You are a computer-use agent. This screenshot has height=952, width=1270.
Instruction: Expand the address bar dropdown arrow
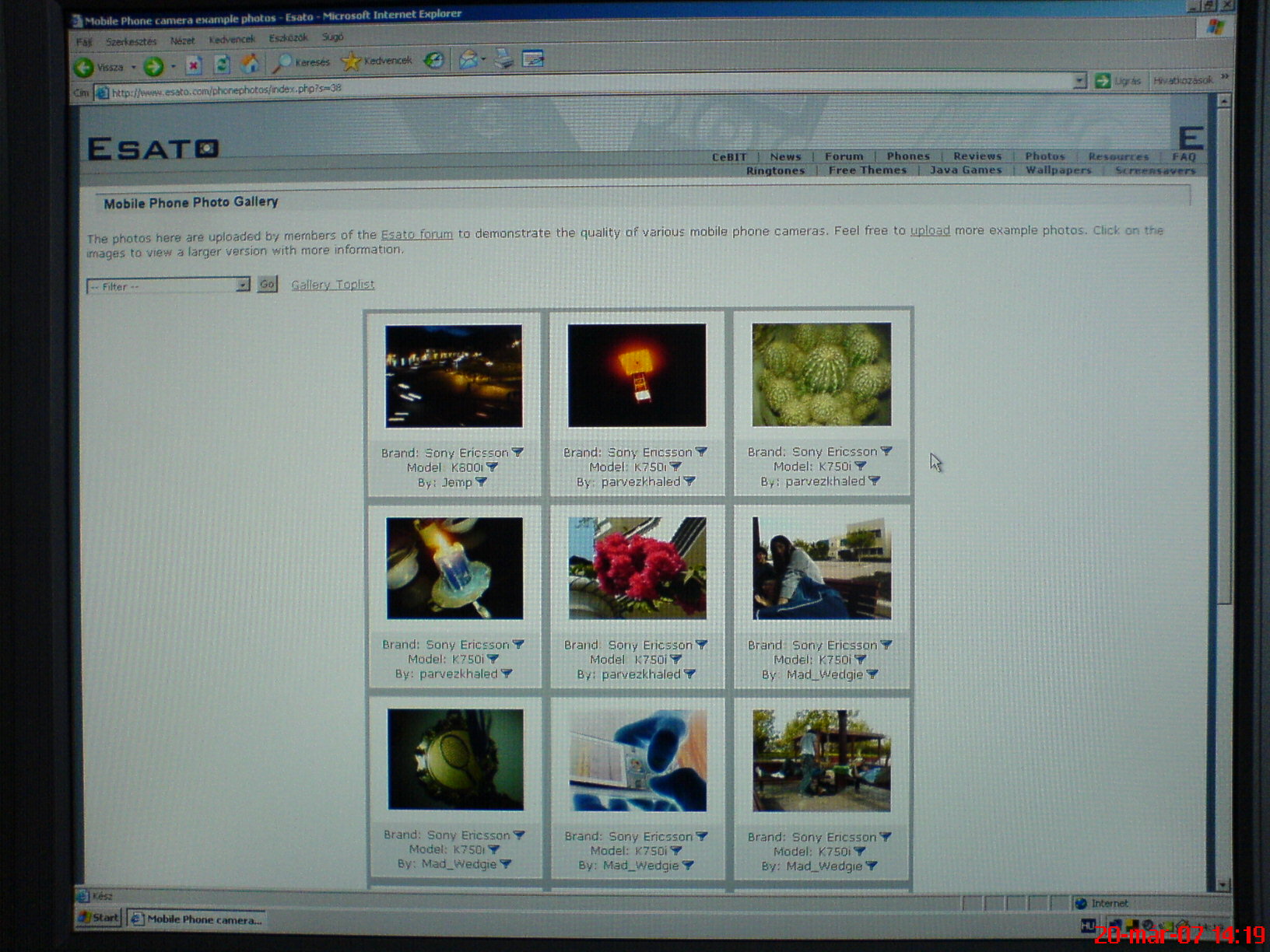pos(1079,81)
